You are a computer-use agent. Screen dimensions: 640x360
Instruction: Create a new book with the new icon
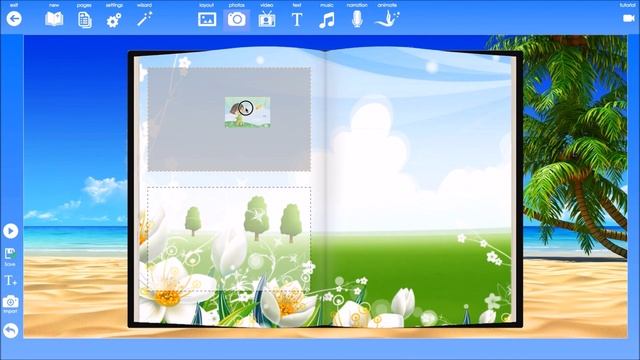click(x=54, y=19)
